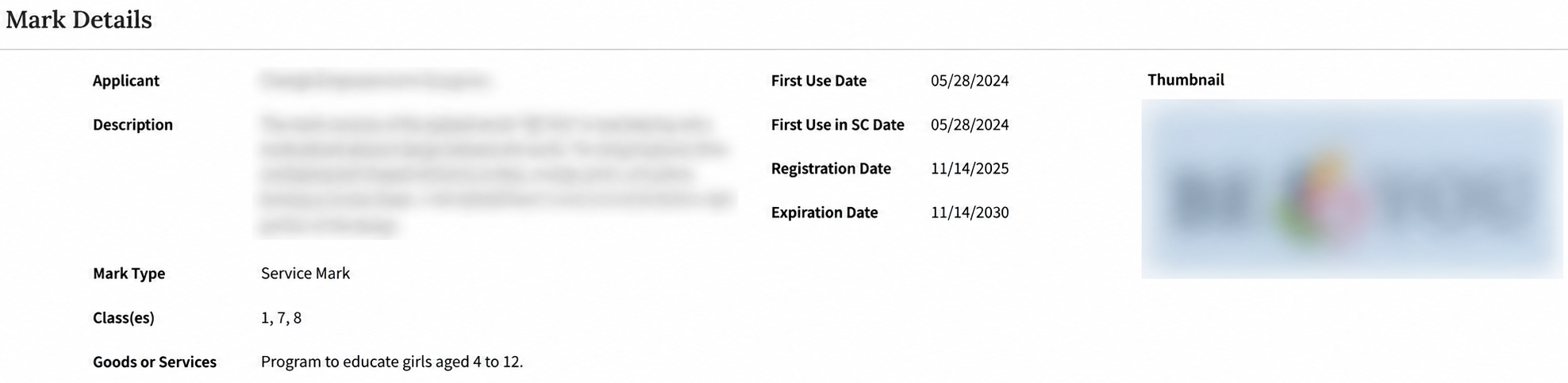
Task: Select the Registration Date label
Action: point(831,169)
